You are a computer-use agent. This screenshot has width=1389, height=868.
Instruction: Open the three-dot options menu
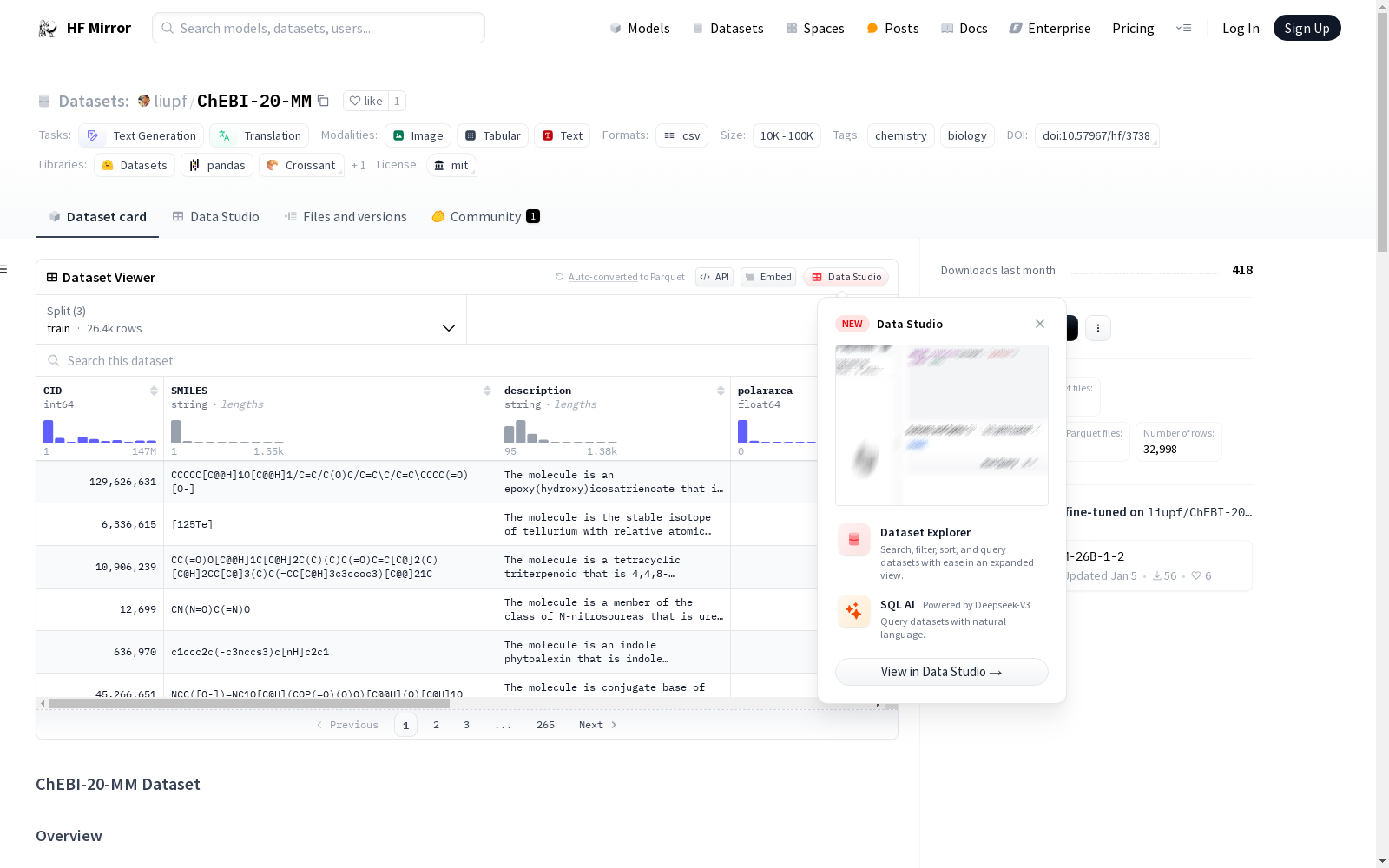pyautogui.click(x=1098, y=328)
